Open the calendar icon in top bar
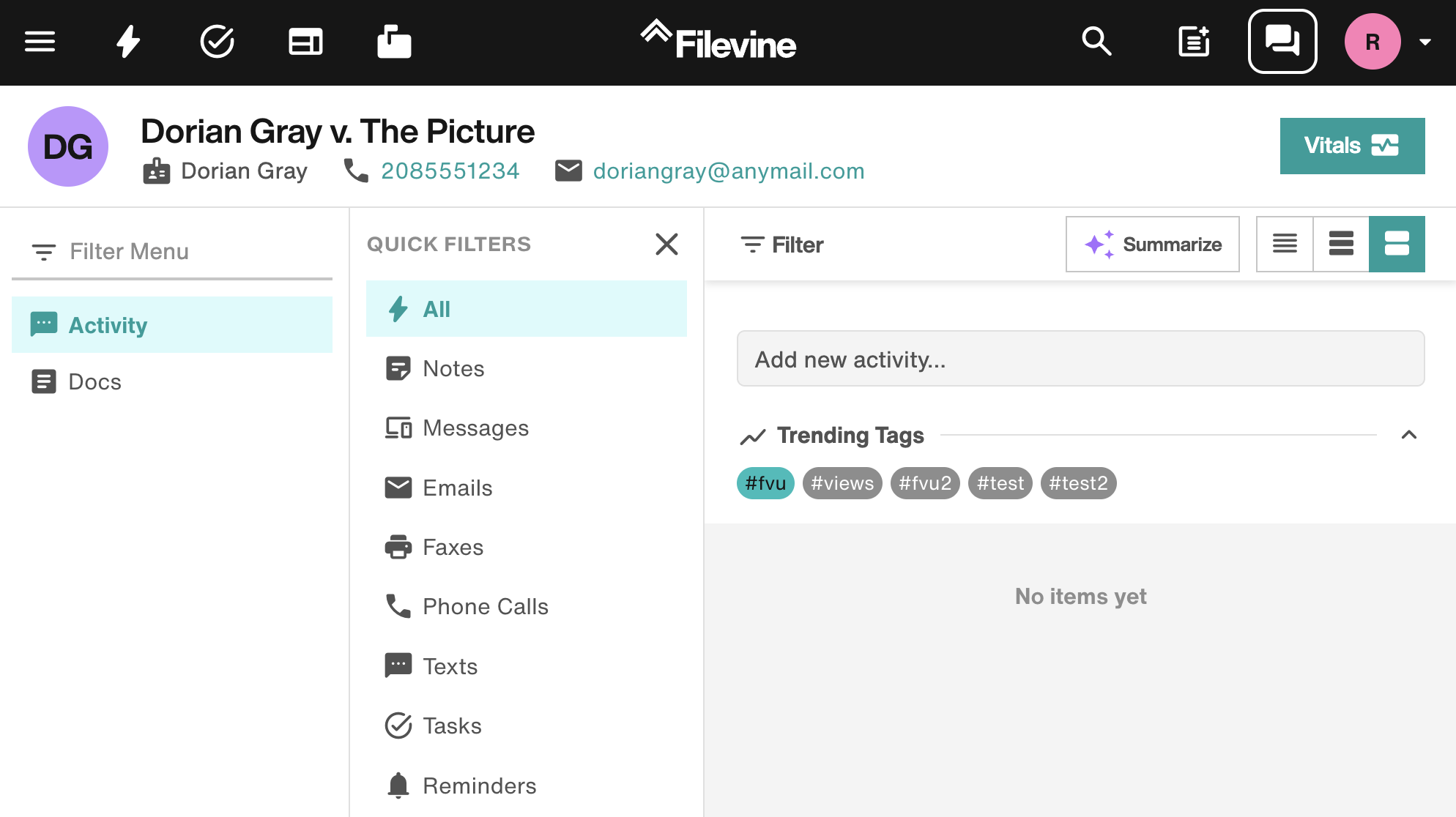 coord(305,42)
